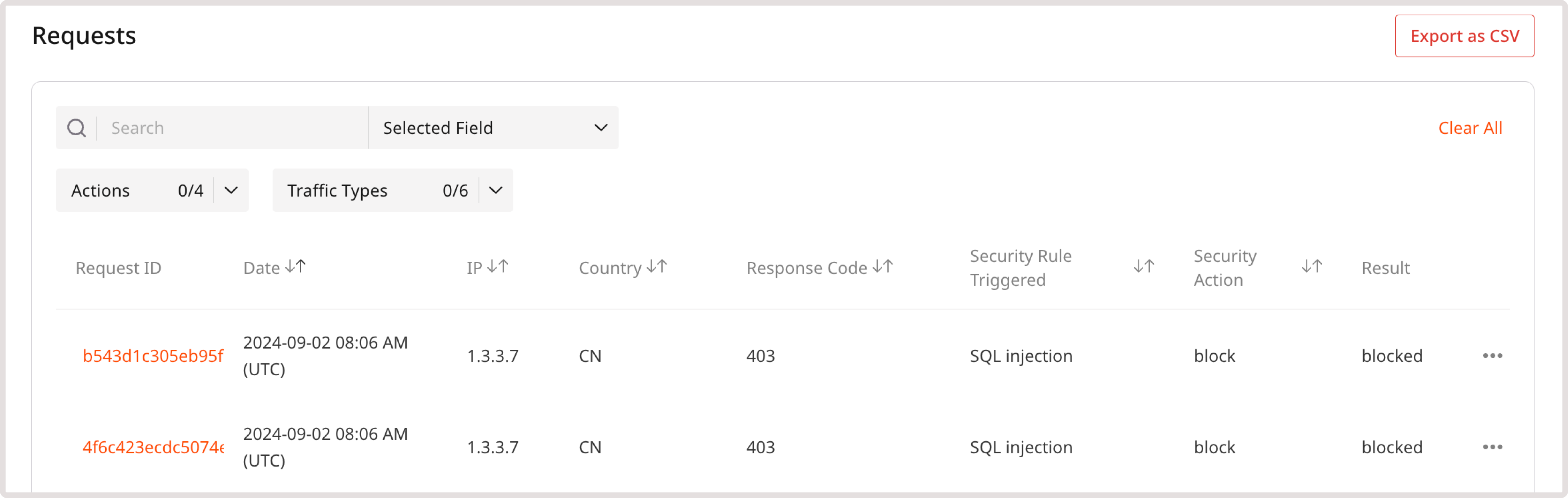Click the sort icon for Security Action
This screenshot has width=1568, height=498.
(x=1311, y=266)
